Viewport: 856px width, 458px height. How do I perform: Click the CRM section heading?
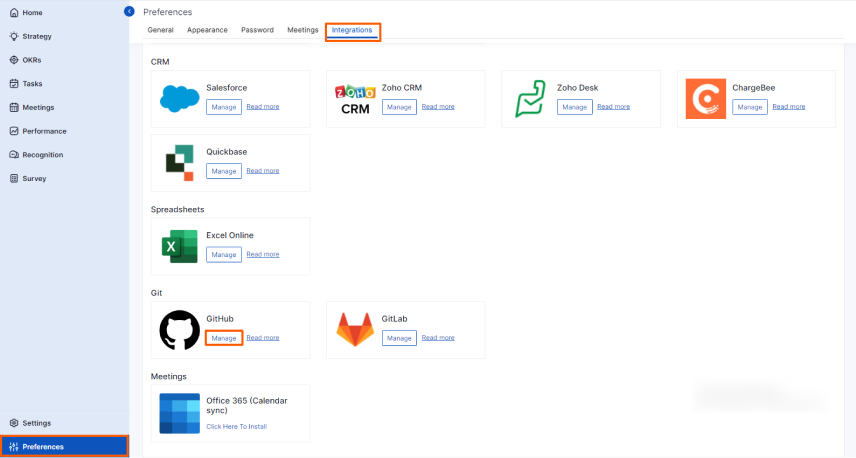click(160, 62)
